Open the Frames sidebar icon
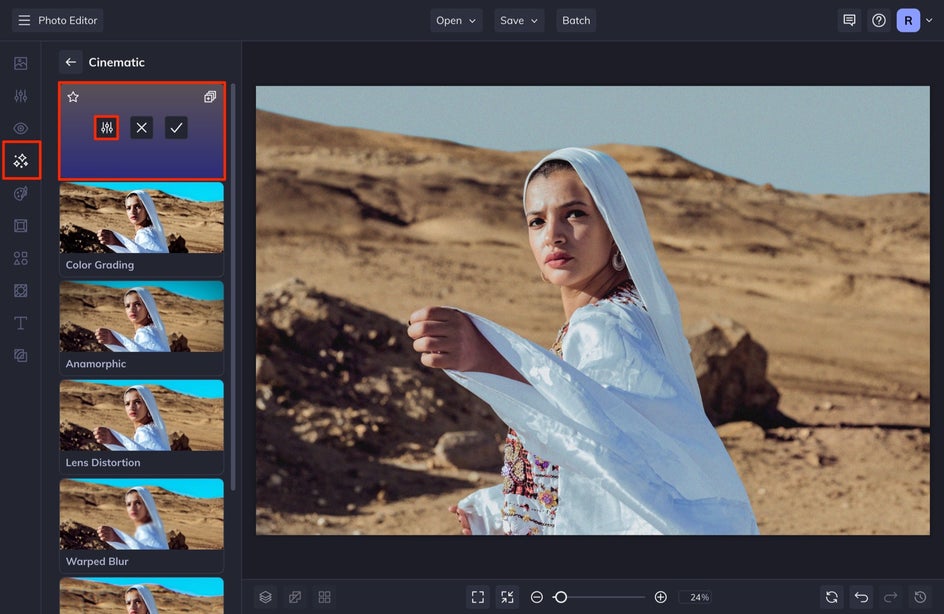Image resolution: width=944 pixels, height=614 pixels. coord(20,226)
